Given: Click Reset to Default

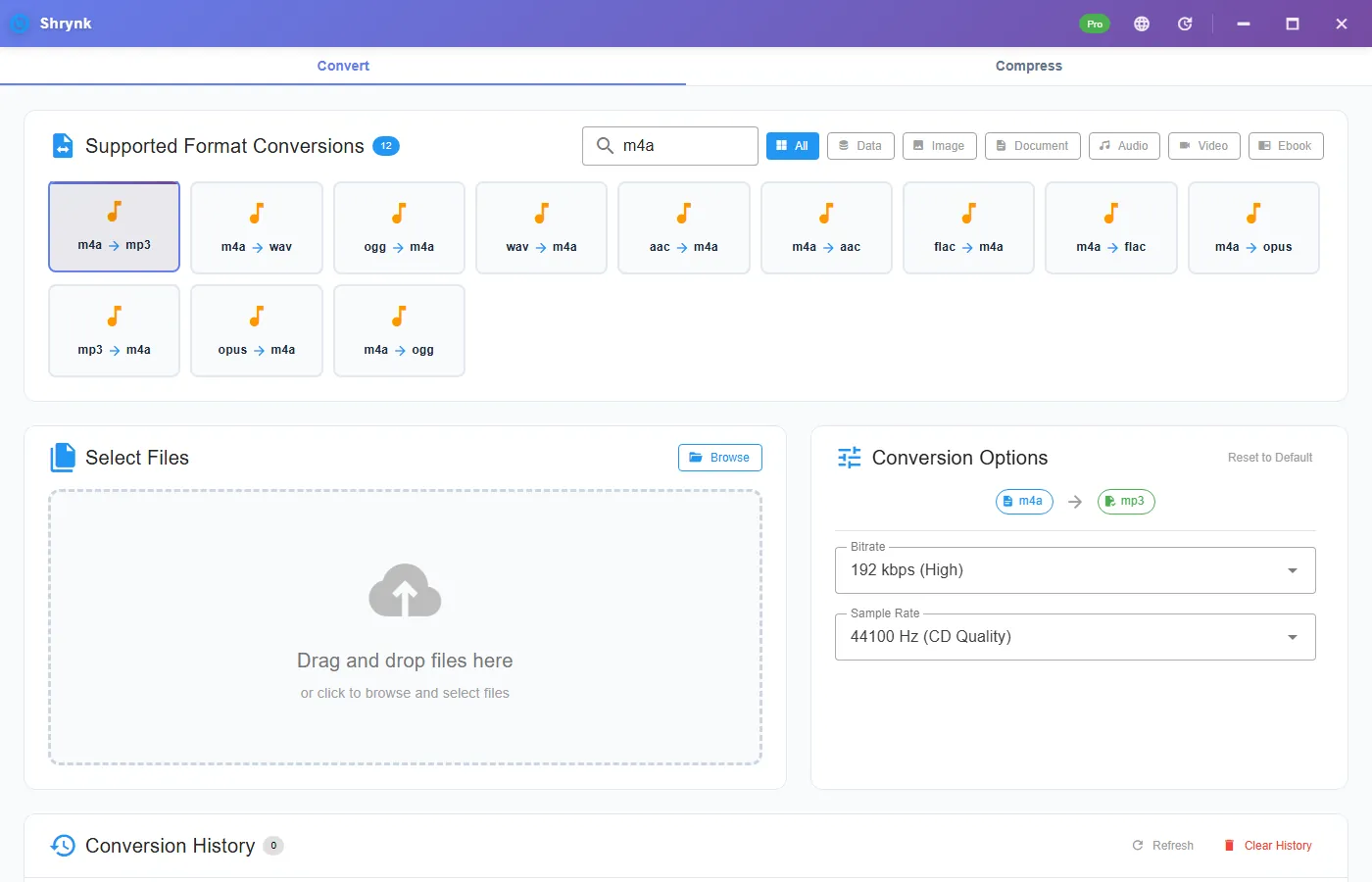Looking at the screenshot, I should 1270,458.
